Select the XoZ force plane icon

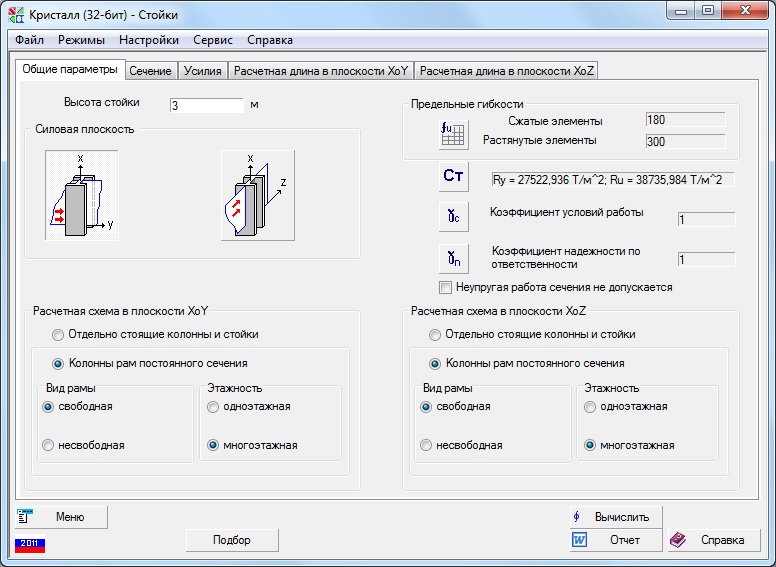coord(257,195)
